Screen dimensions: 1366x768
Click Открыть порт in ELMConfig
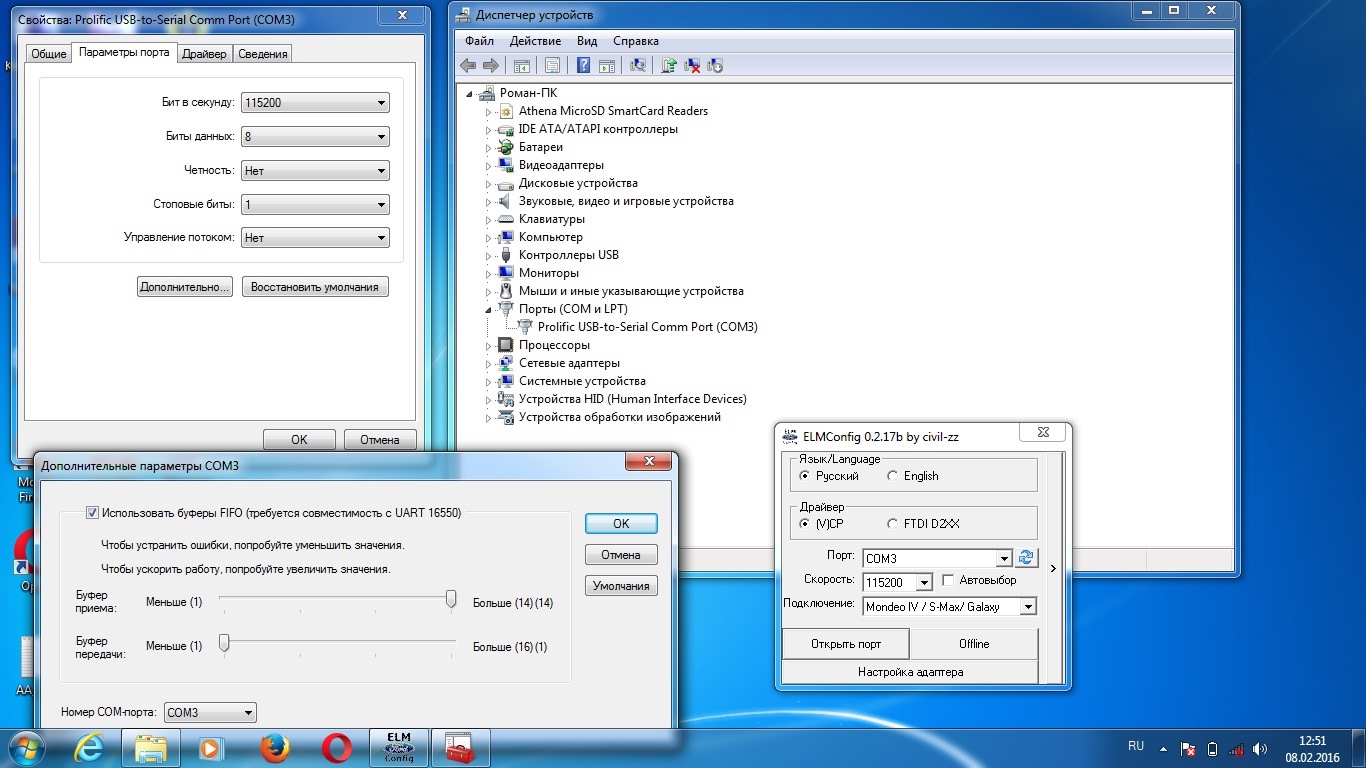pos(846,644)
